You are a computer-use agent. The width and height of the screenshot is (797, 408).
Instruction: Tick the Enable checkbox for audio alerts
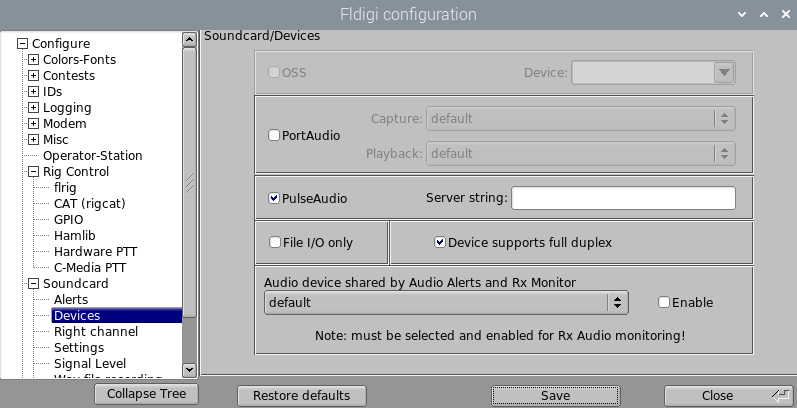(664, 302)
